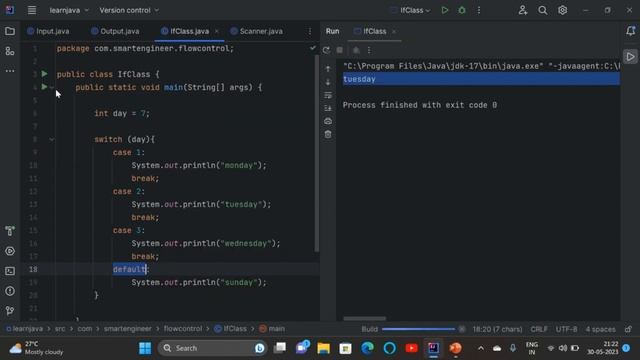The image size is (640, 360).
Task: Open Microsoft Edge from taskbar
Action: click(x=367, y=348)
